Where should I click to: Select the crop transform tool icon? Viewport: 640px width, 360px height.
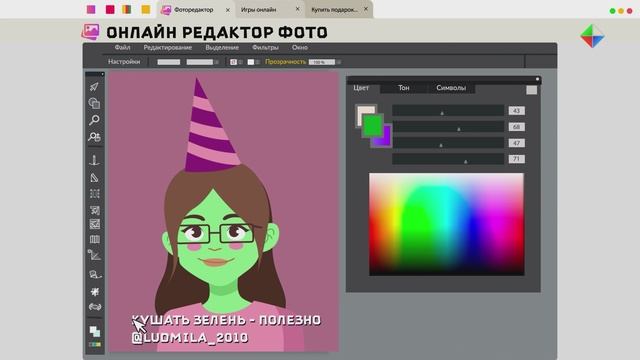tap(95, 210)
